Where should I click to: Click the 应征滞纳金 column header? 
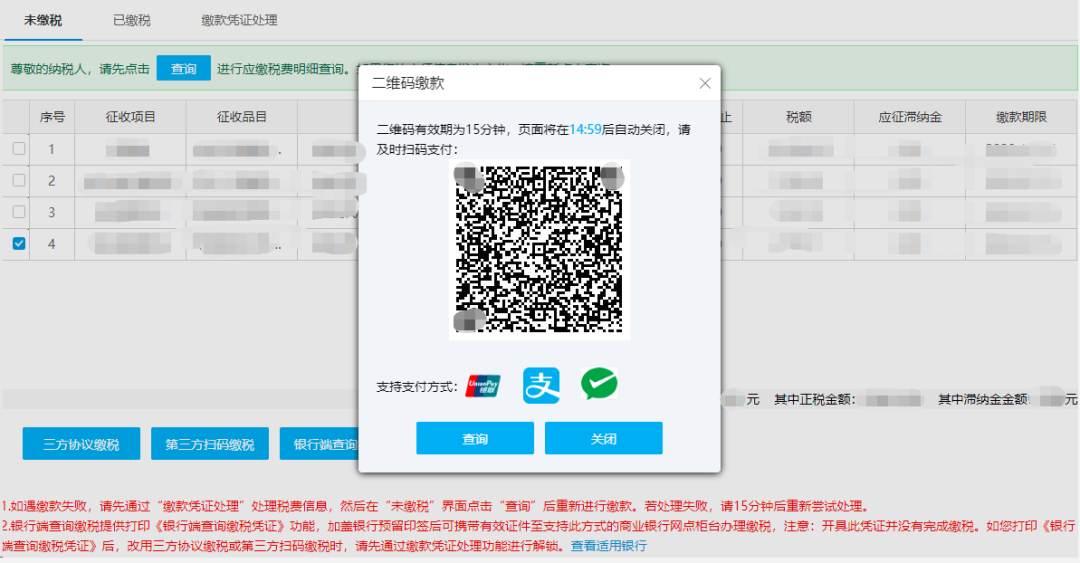909,117
